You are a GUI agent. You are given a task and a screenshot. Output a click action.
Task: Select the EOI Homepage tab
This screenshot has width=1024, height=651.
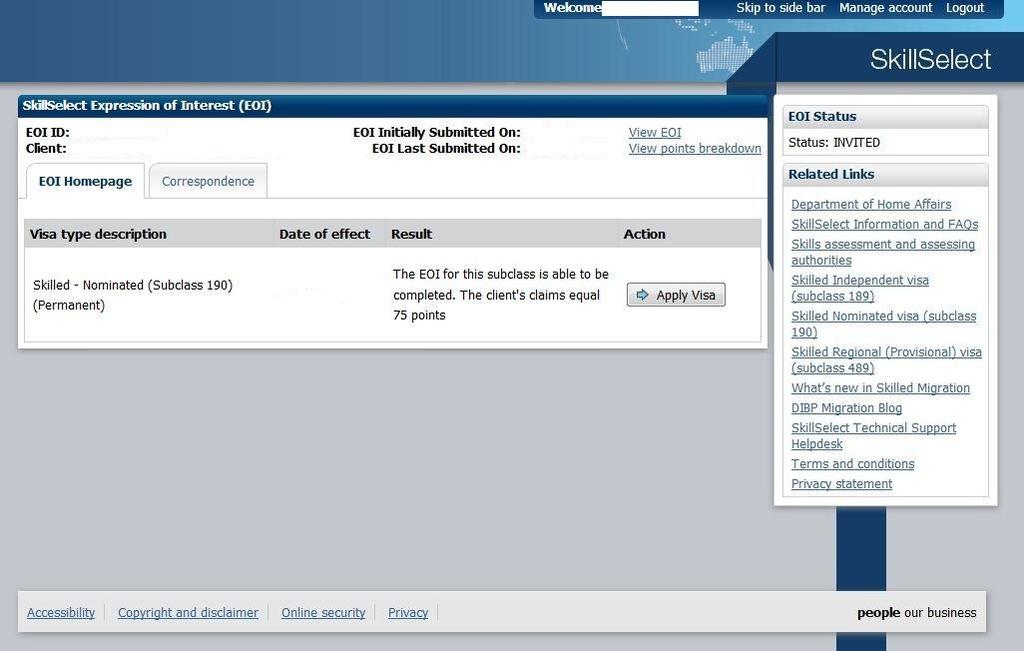85,181
